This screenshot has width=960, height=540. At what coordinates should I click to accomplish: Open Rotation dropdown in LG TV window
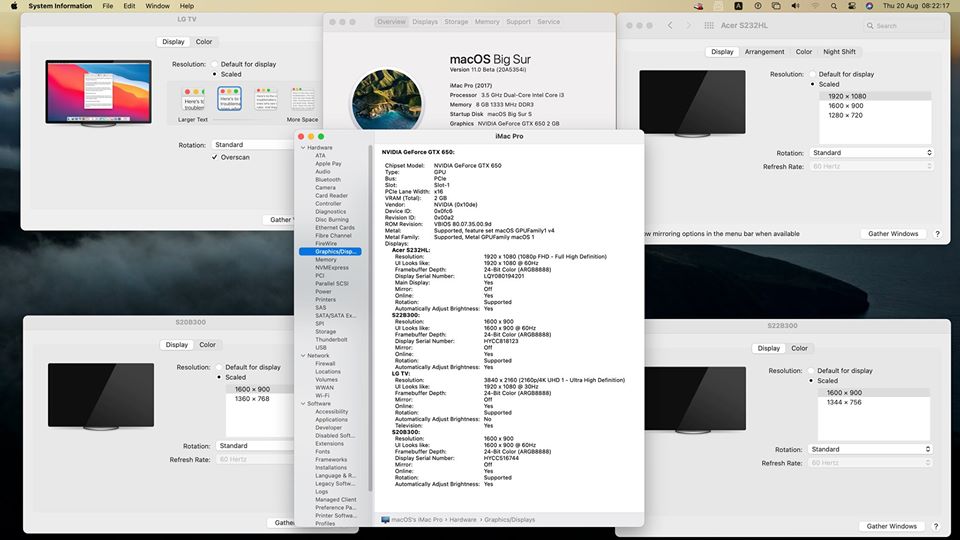[x=254, y=144]
